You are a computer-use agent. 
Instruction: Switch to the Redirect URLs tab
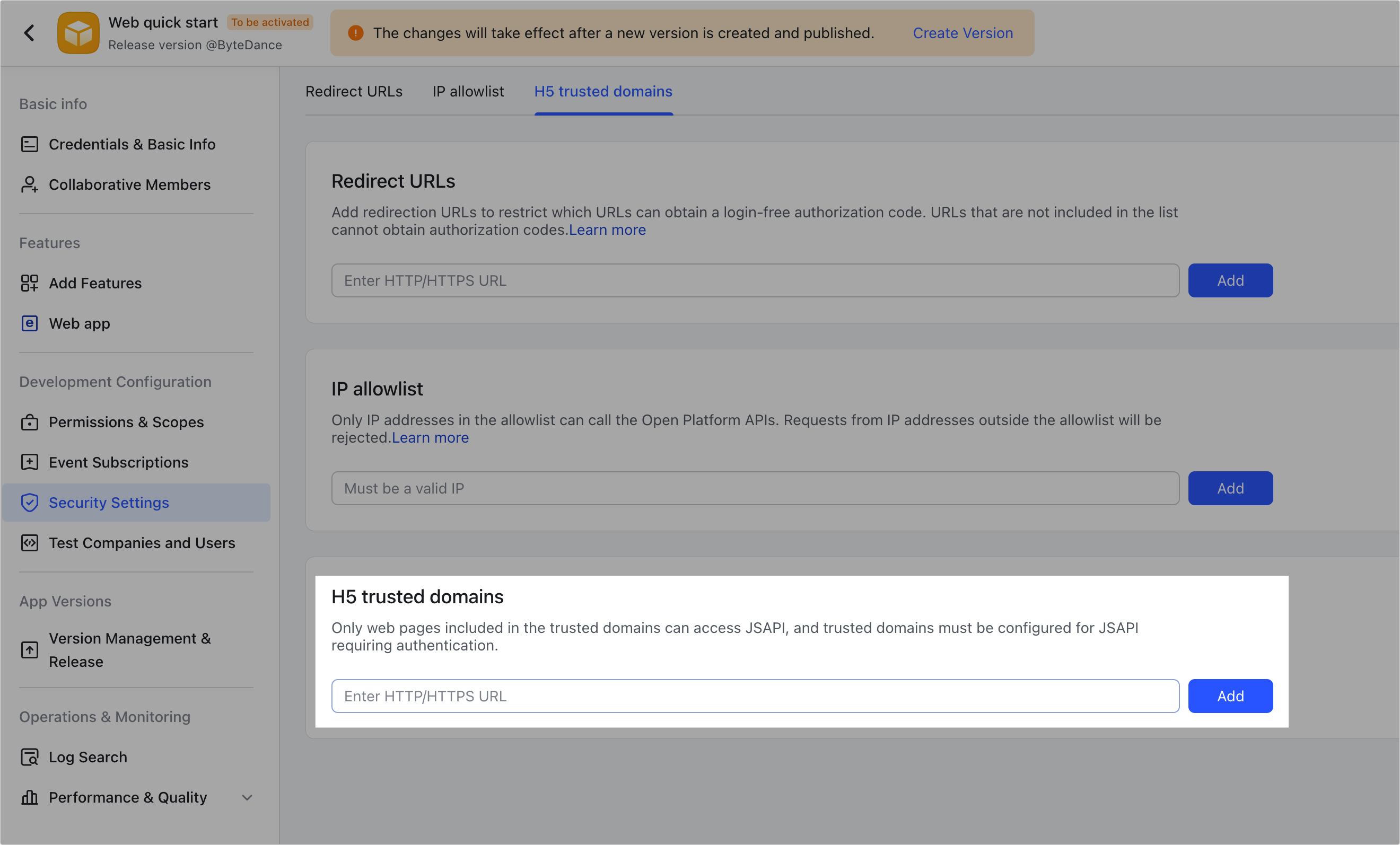pos(353,91)
